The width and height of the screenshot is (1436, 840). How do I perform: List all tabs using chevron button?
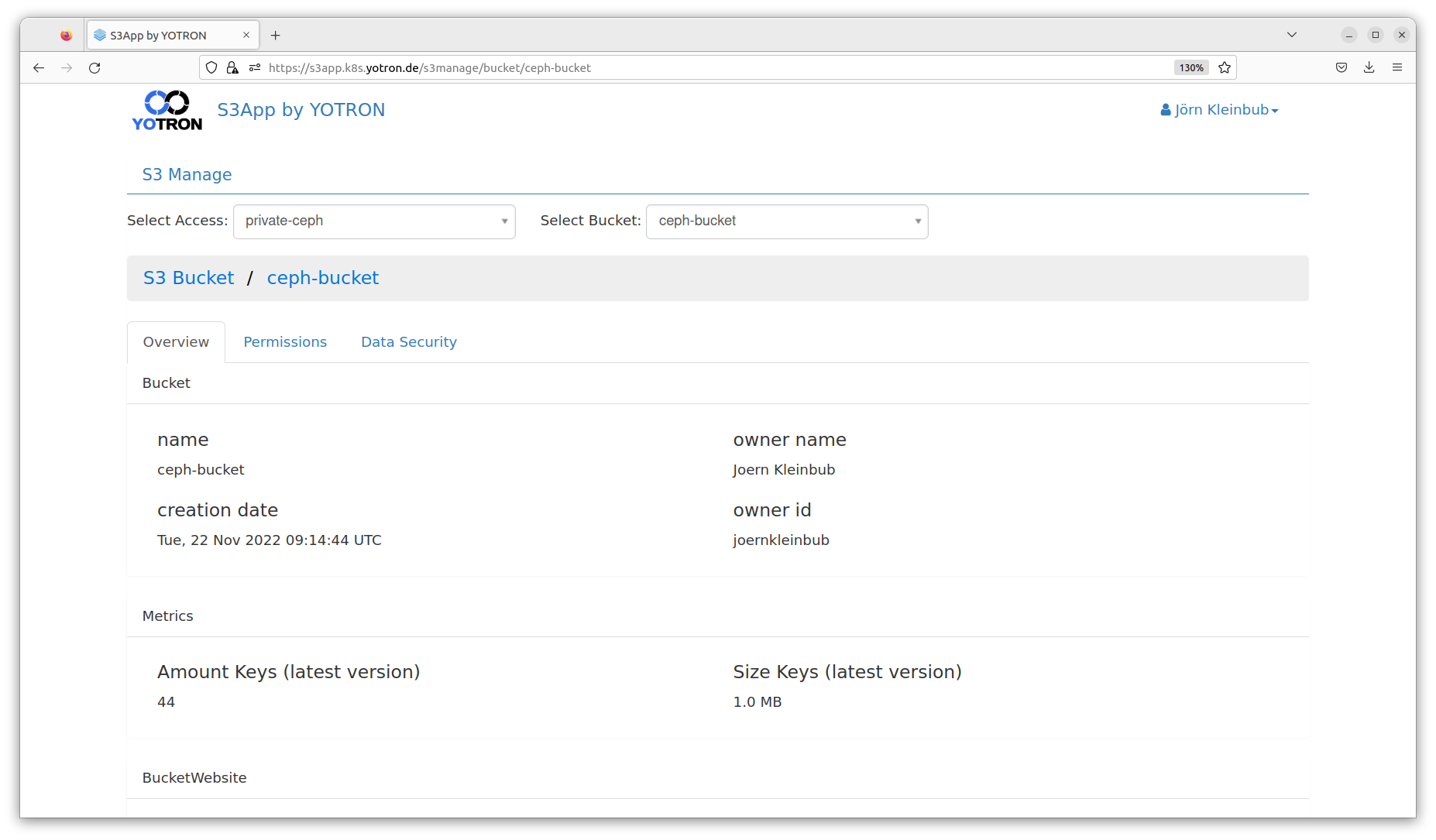[x=1292, y=35]
